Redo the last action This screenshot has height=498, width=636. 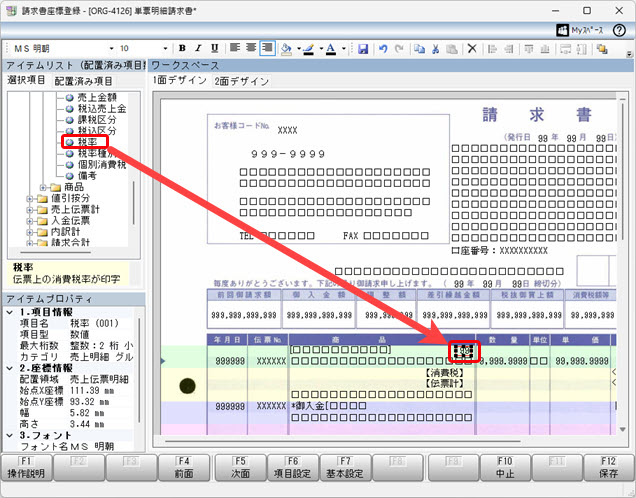[x=399, y=49]
